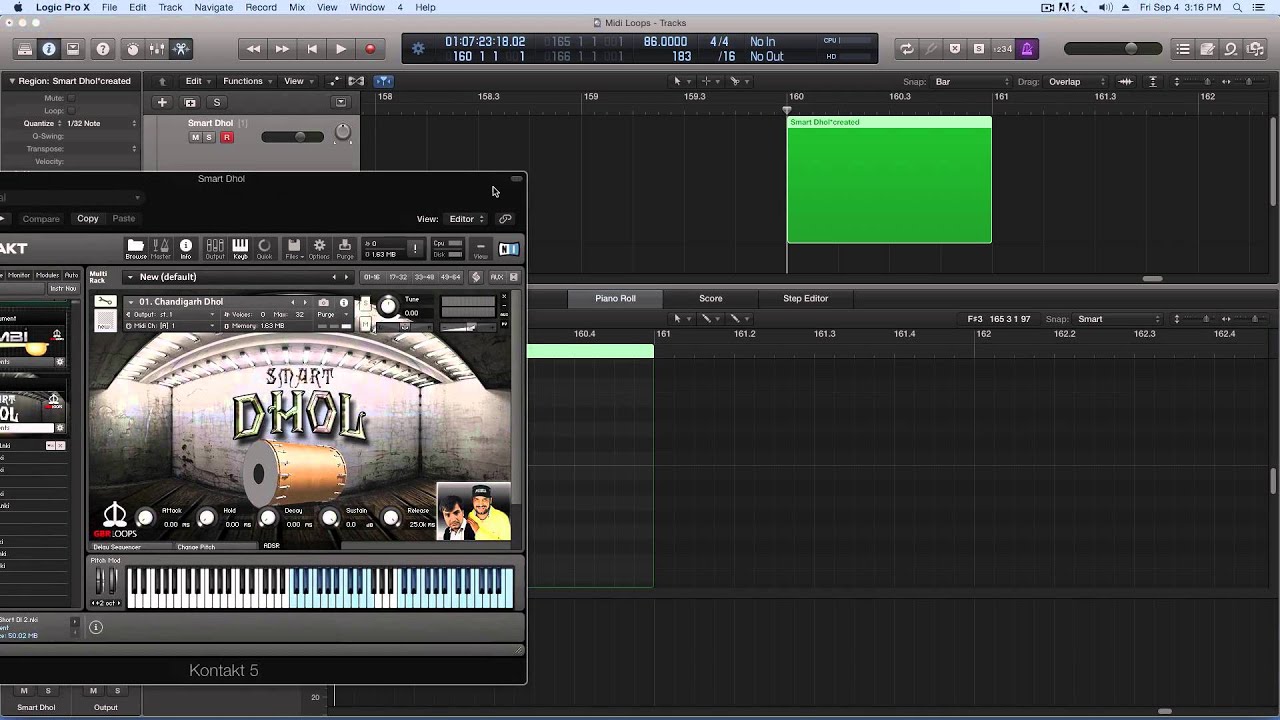The height and width of the screenshot is (720, 1280).
Task: Open the Drag Overlap dropdown
Action: [x=1077, y=82]
